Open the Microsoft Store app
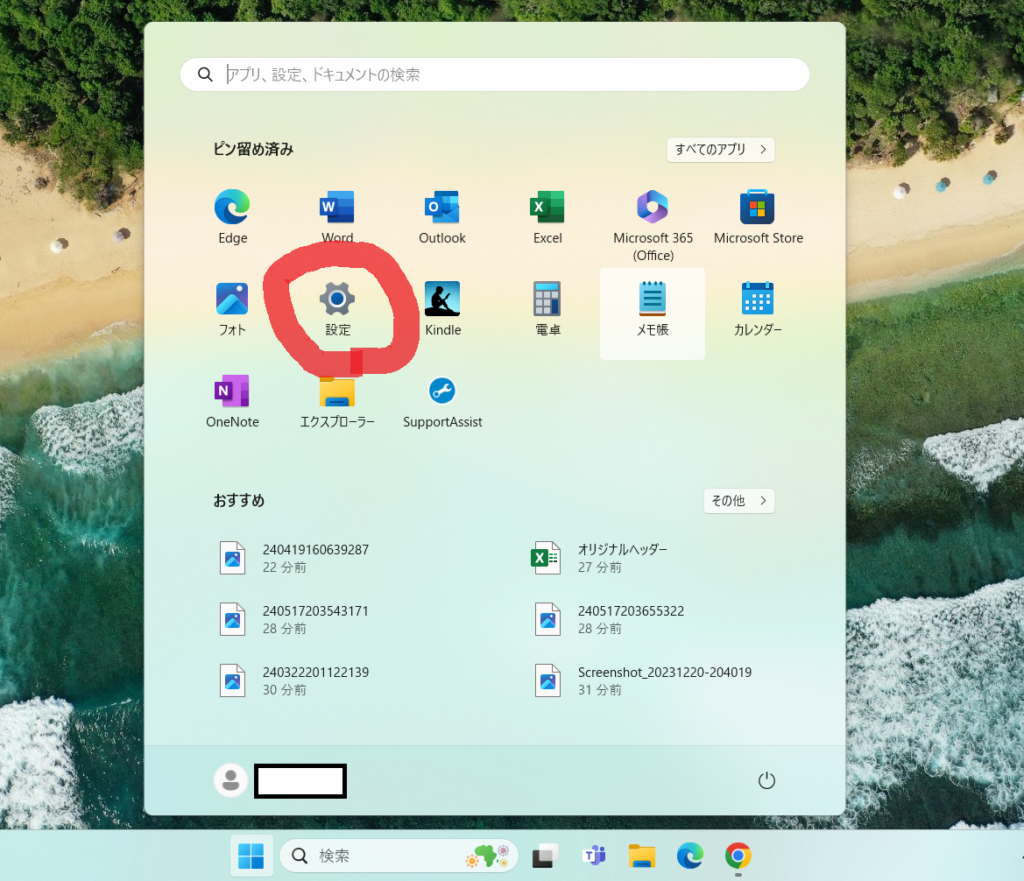The image size is (1024, 881). pos(758,217)
